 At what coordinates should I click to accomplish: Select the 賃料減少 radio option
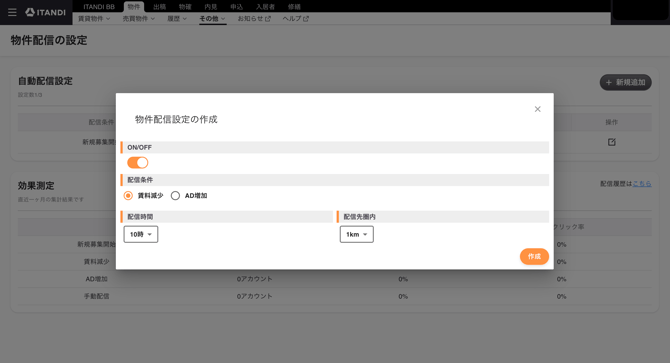[128, 196]
